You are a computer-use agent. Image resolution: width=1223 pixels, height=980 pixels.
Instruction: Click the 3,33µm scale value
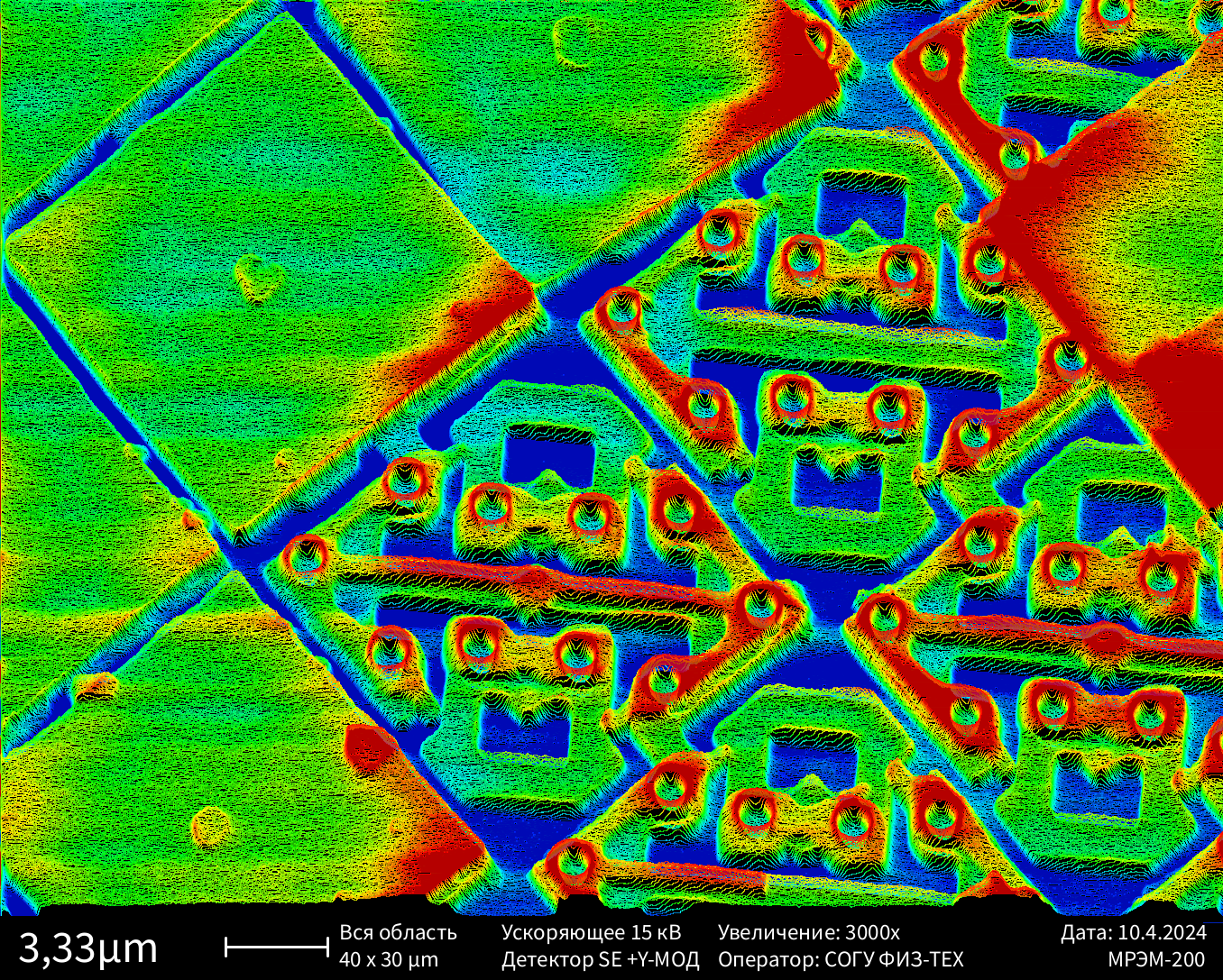click(88, 948)
